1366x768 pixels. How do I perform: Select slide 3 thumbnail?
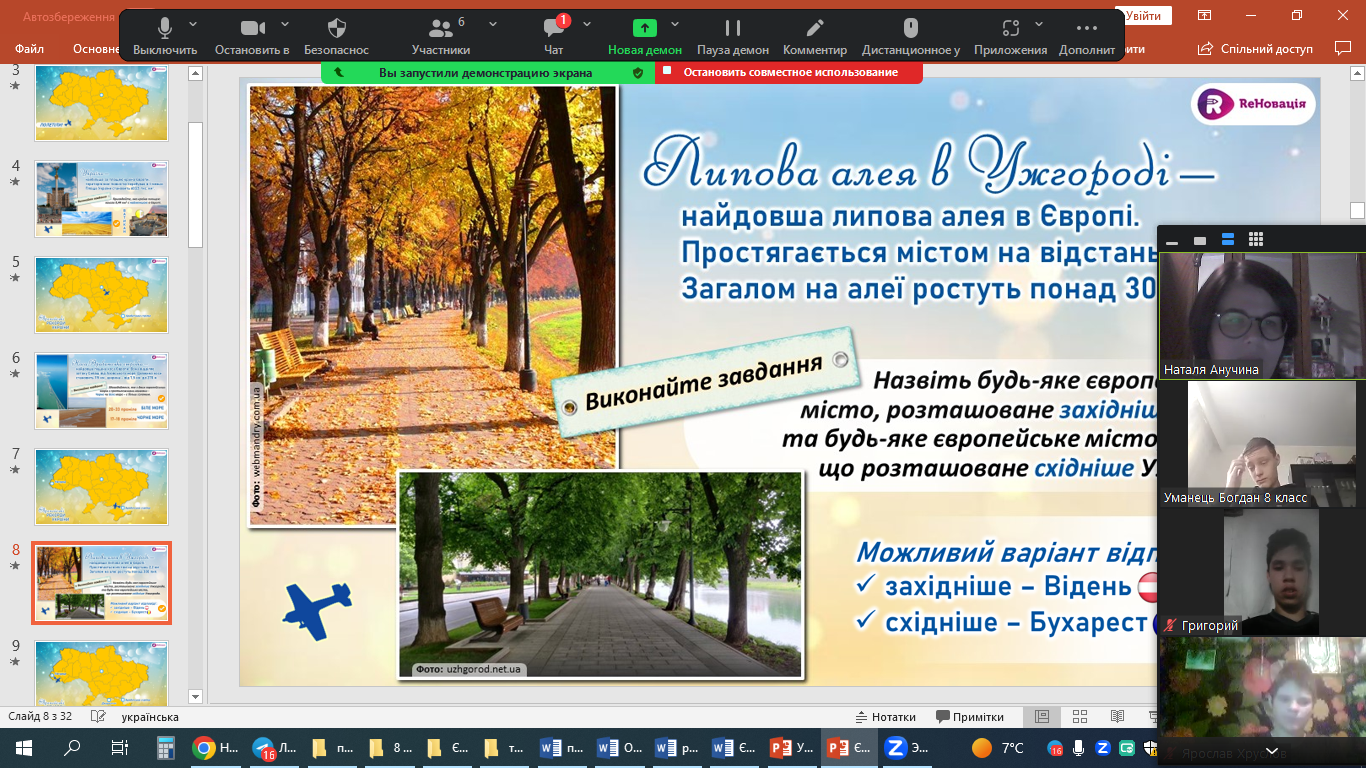pos(102,103)
